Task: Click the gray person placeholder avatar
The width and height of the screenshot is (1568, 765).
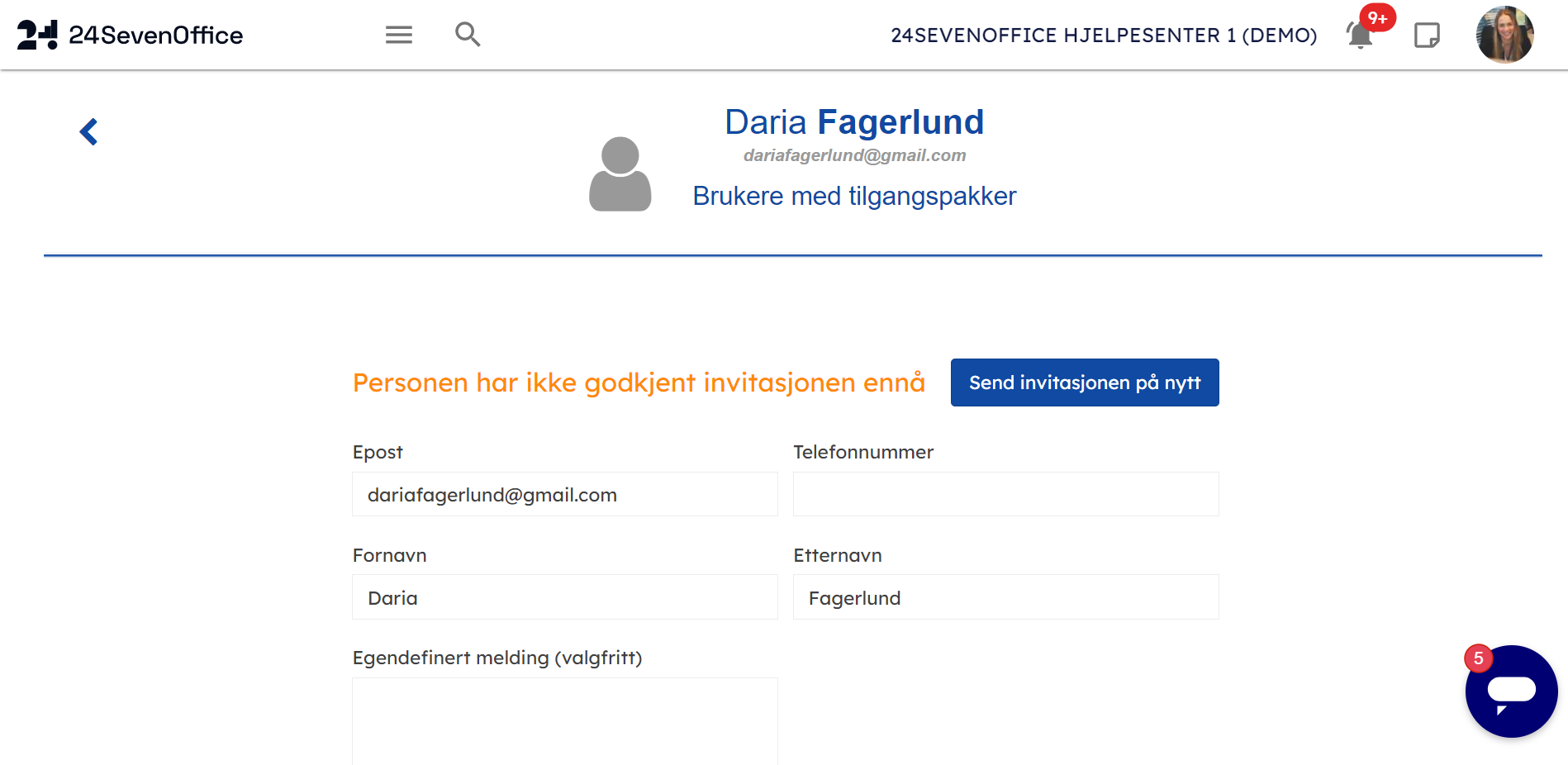Action: point(620,174)
